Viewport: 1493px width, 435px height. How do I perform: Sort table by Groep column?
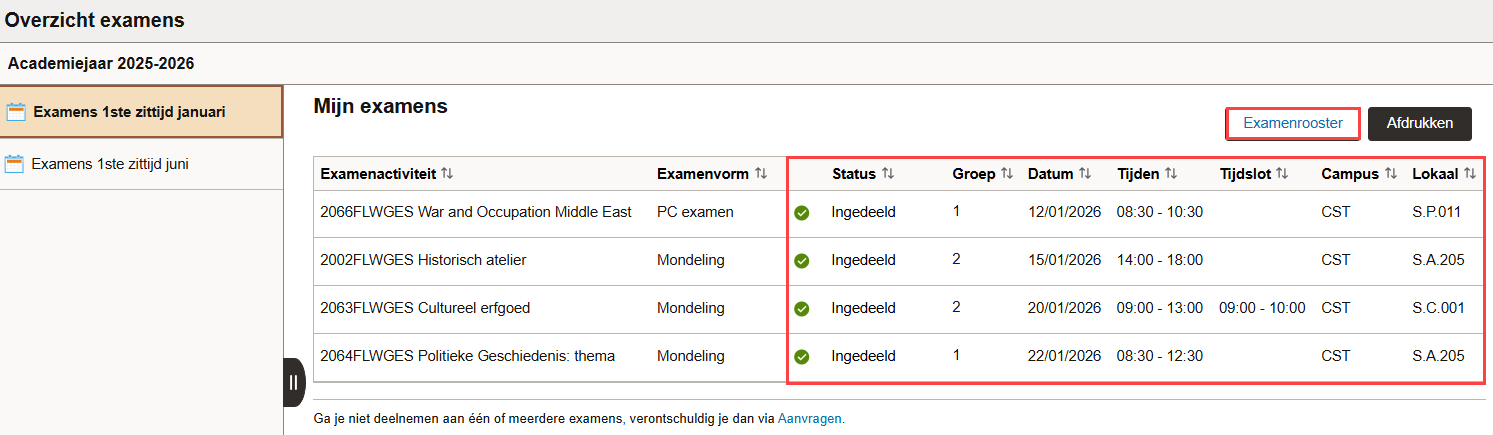(x=1007, y=174)
